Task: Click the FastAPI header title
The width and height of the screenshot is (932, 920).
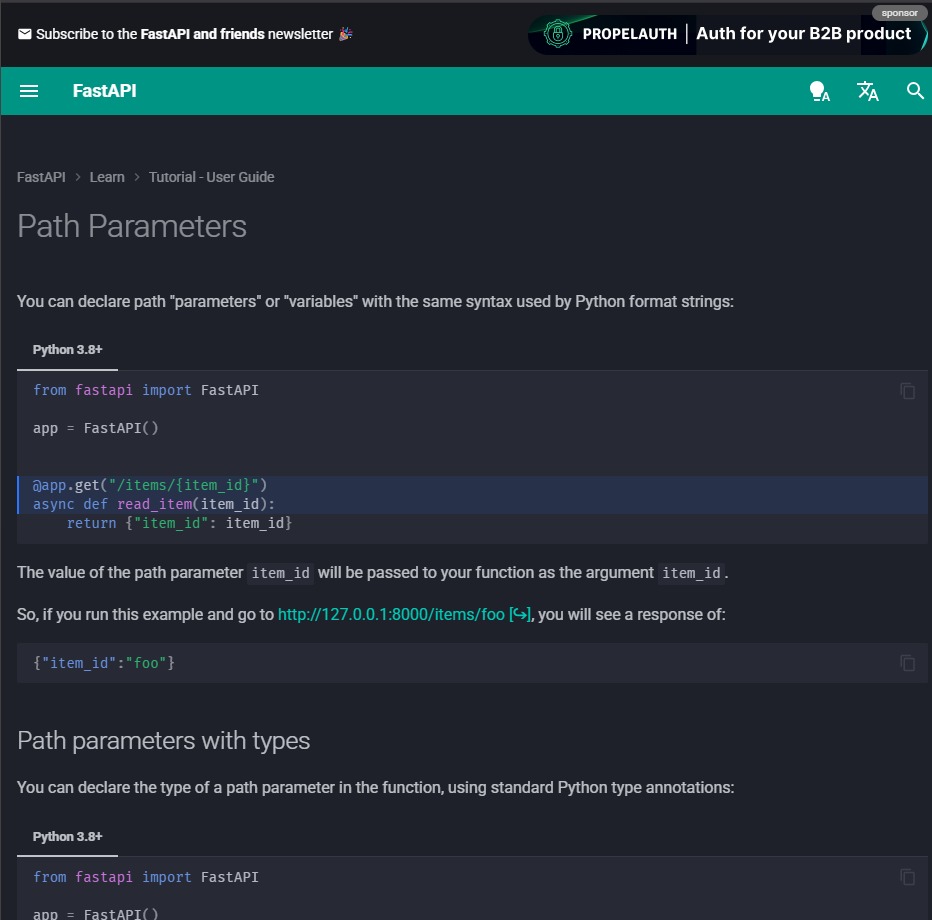Action: pyautogui.click(x=104, y=91)
